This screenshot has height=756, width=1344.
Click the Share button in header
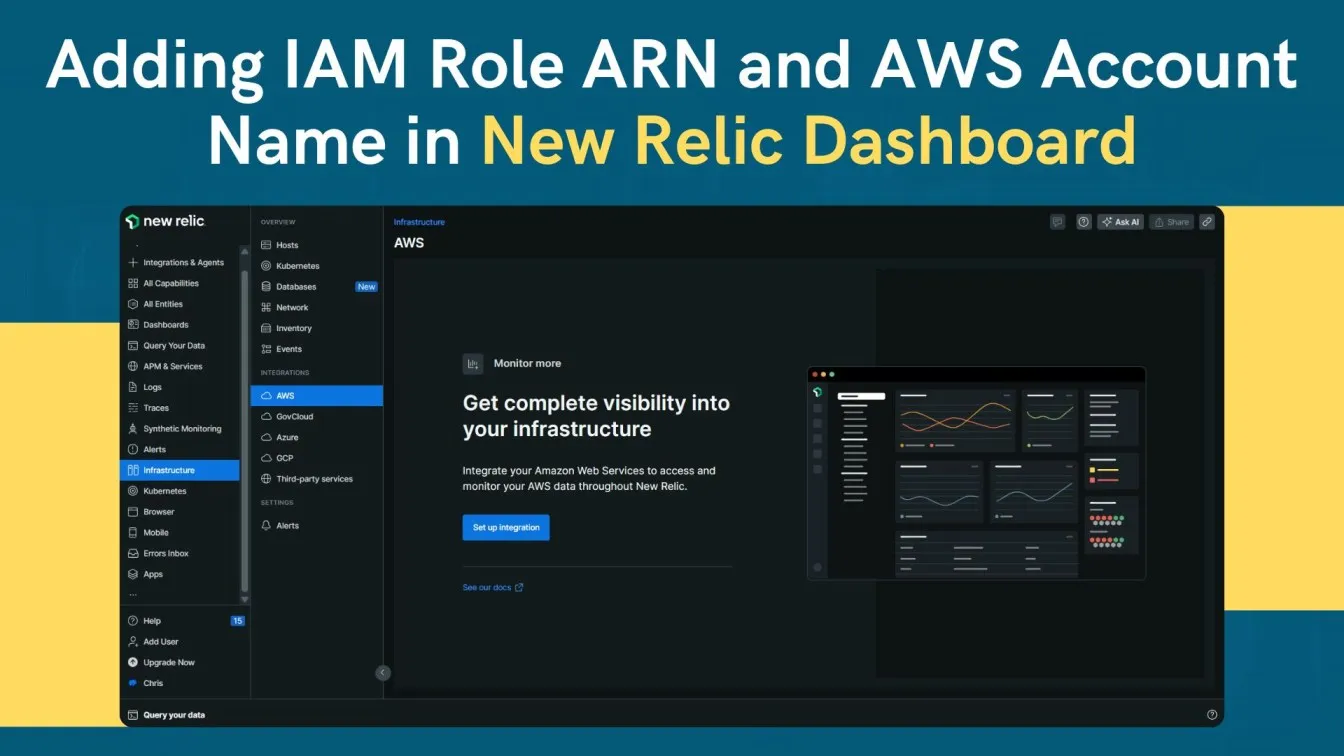[1171, 222]
